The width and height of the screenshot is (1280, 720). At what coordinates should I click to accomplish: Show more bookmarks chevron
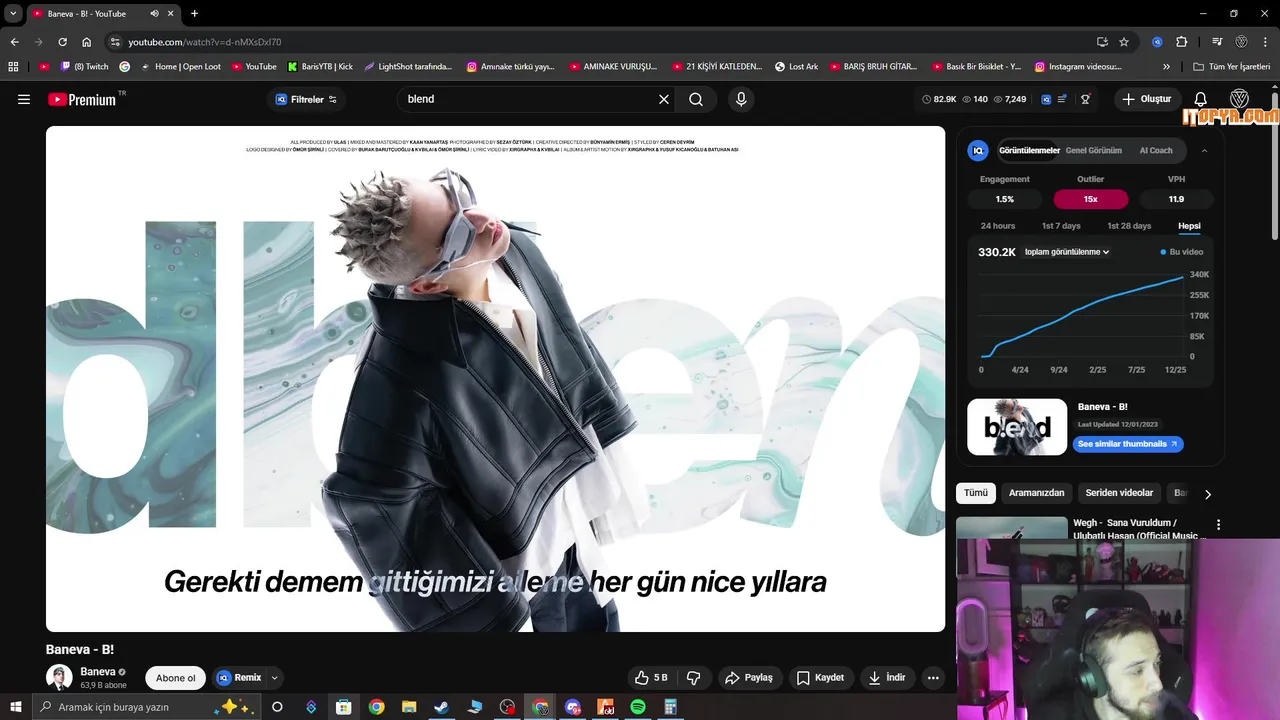(1166, 67)
